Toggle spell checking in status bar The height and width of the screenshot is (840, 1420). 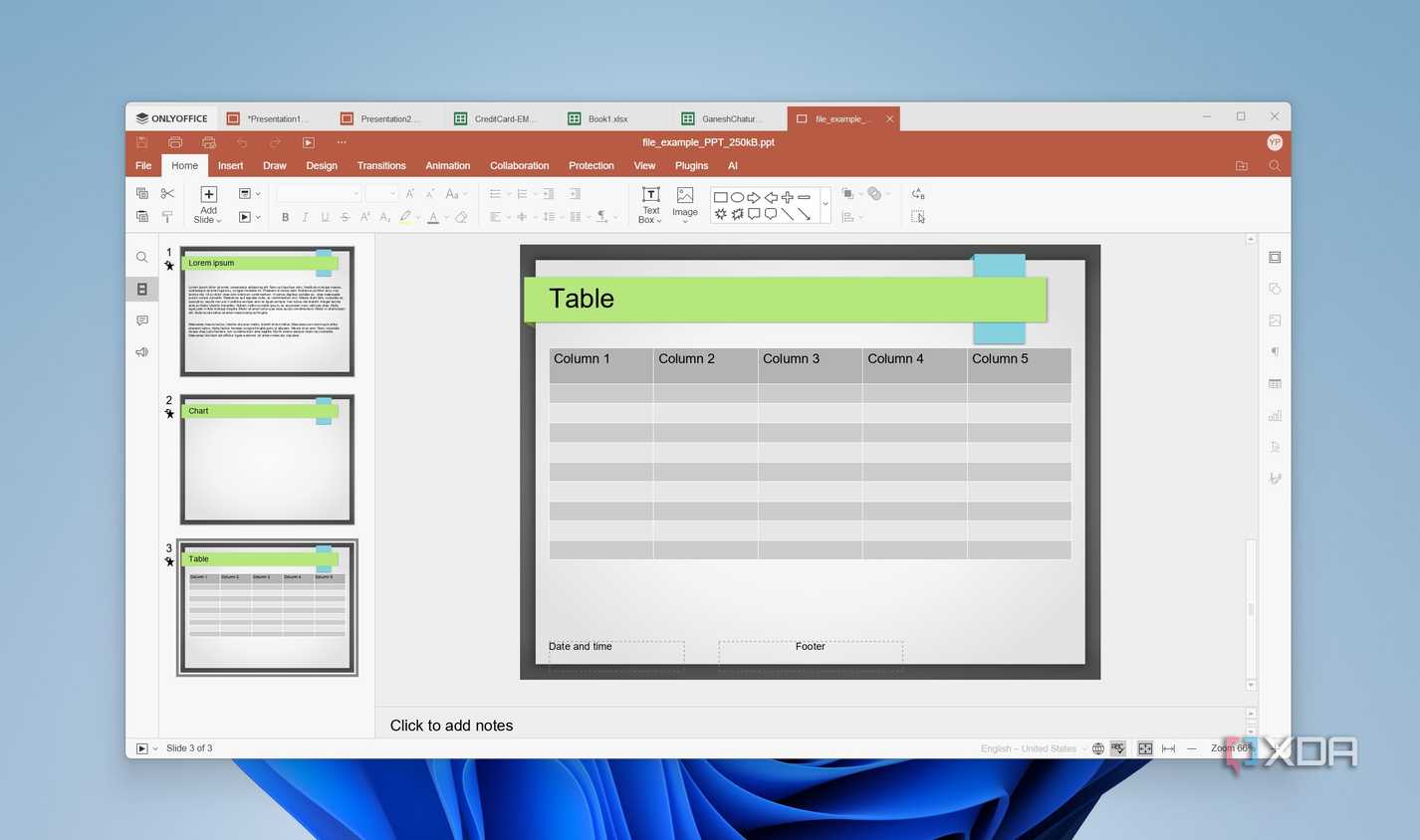(1118, 748)
